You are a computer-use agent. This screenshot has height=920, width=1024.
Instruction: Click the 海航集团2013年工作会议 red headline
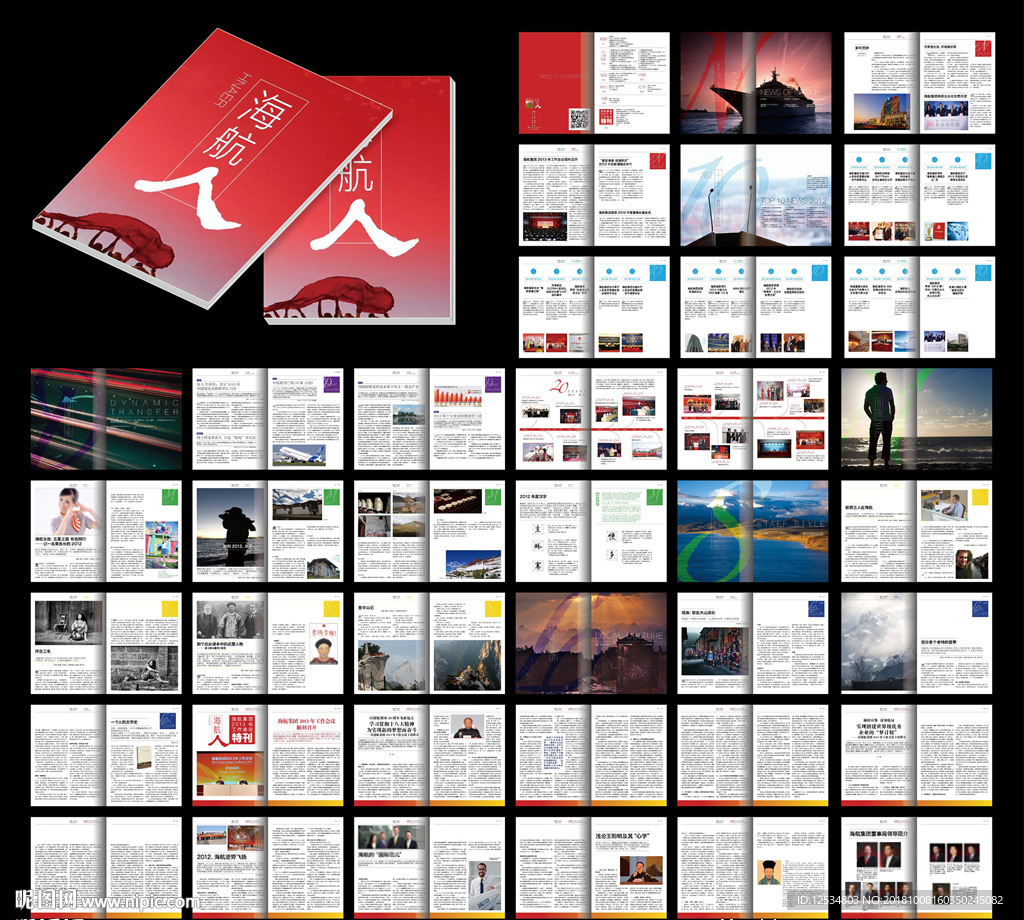pos(307,723)
